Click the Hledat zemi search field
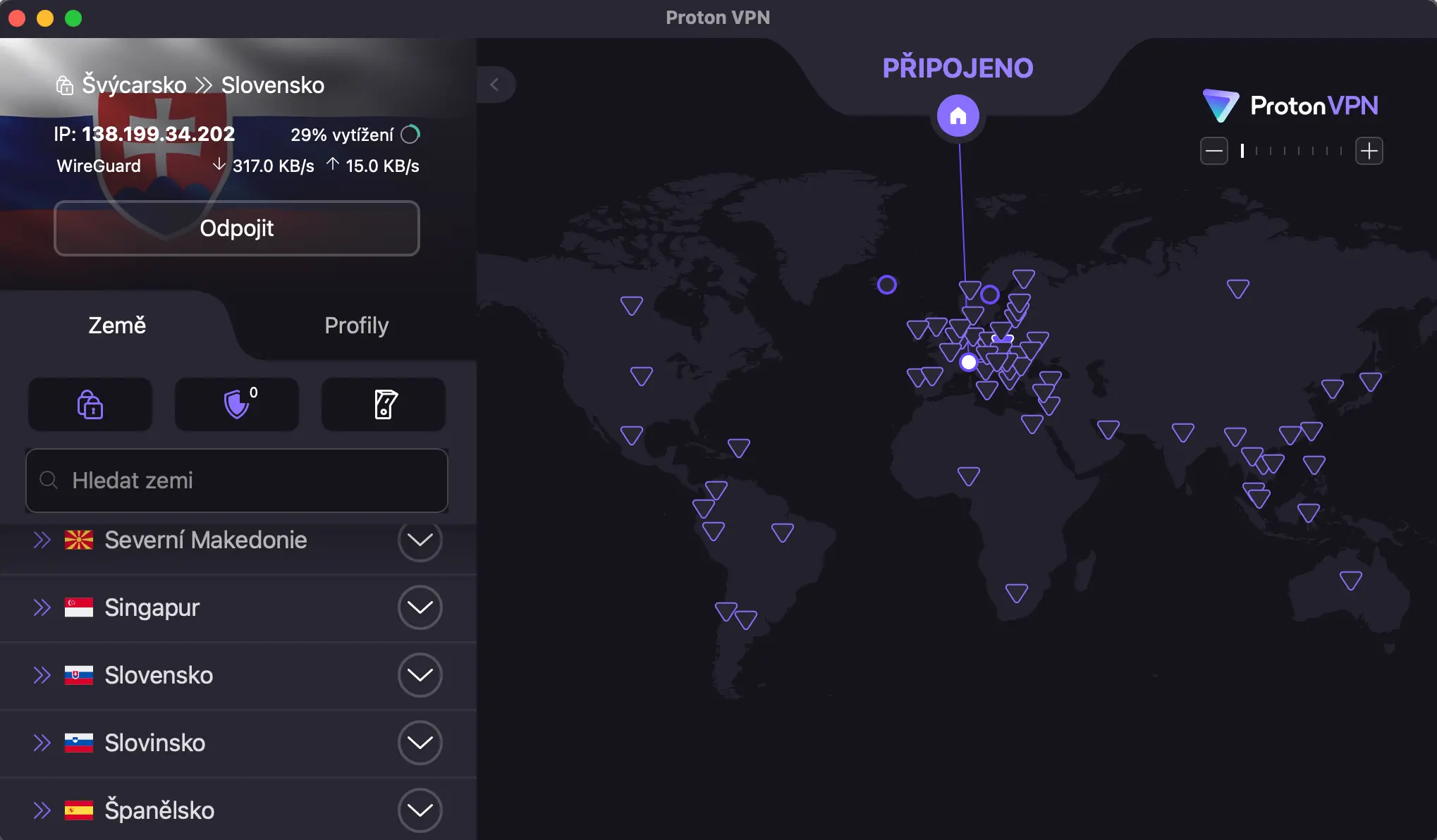Viewport: 1437px width, 840px height. click(236, 480)
